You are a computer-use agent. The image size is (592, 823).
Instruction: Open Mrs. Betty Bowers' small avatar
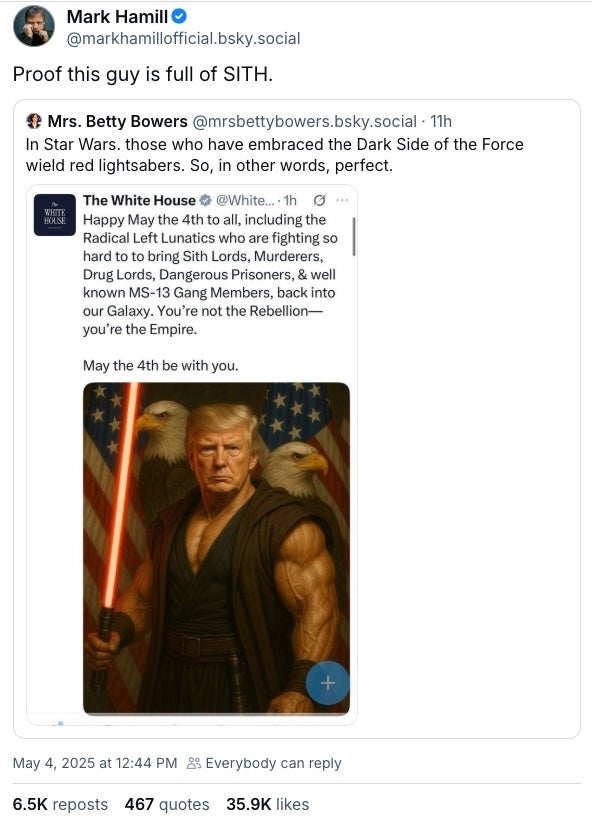tap(34, 121)
